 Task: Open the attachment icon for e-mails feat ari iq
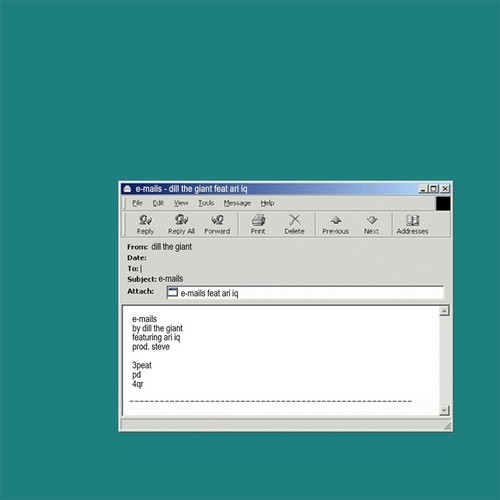[172, 292]
